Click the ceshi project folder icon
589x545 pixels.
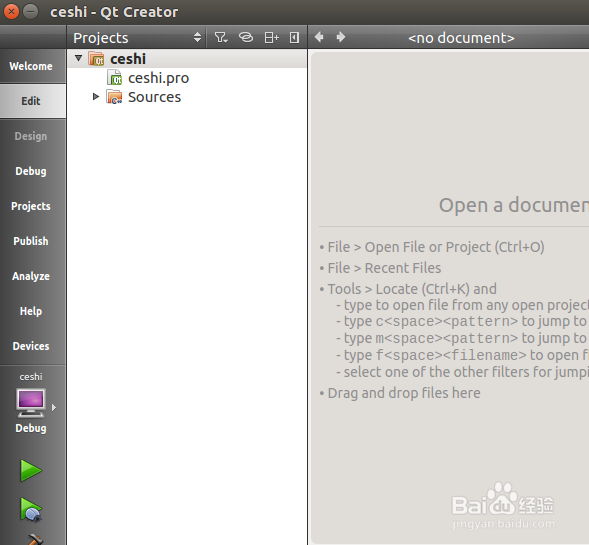click(x=97, y=59)
